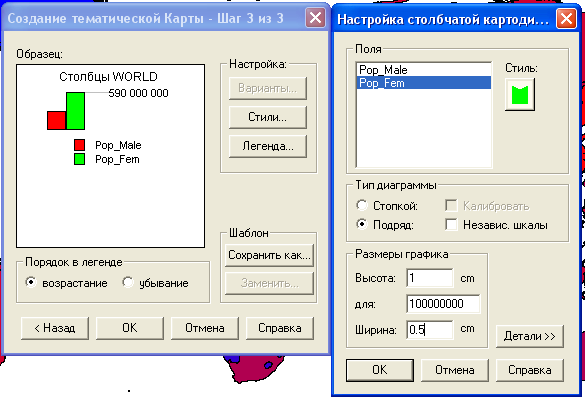Click Отмена in thematic map wizard
The image size is (585, 398).
(x=205, y=328)
